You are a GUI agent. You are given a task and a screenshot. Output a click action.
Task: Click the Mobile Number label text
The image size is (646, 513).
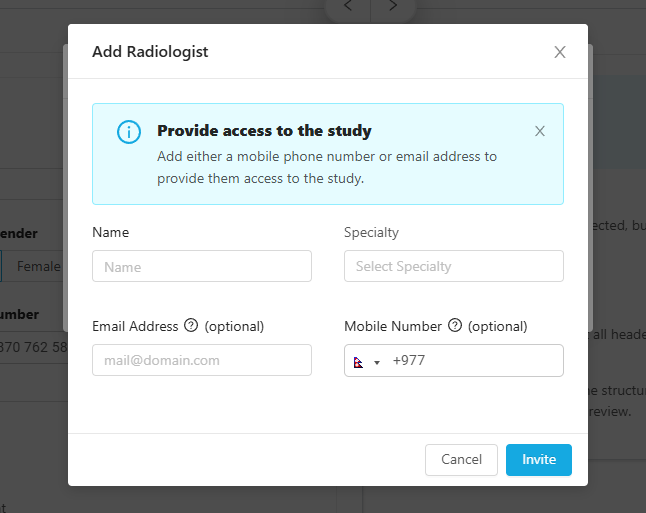pos(393,326)
